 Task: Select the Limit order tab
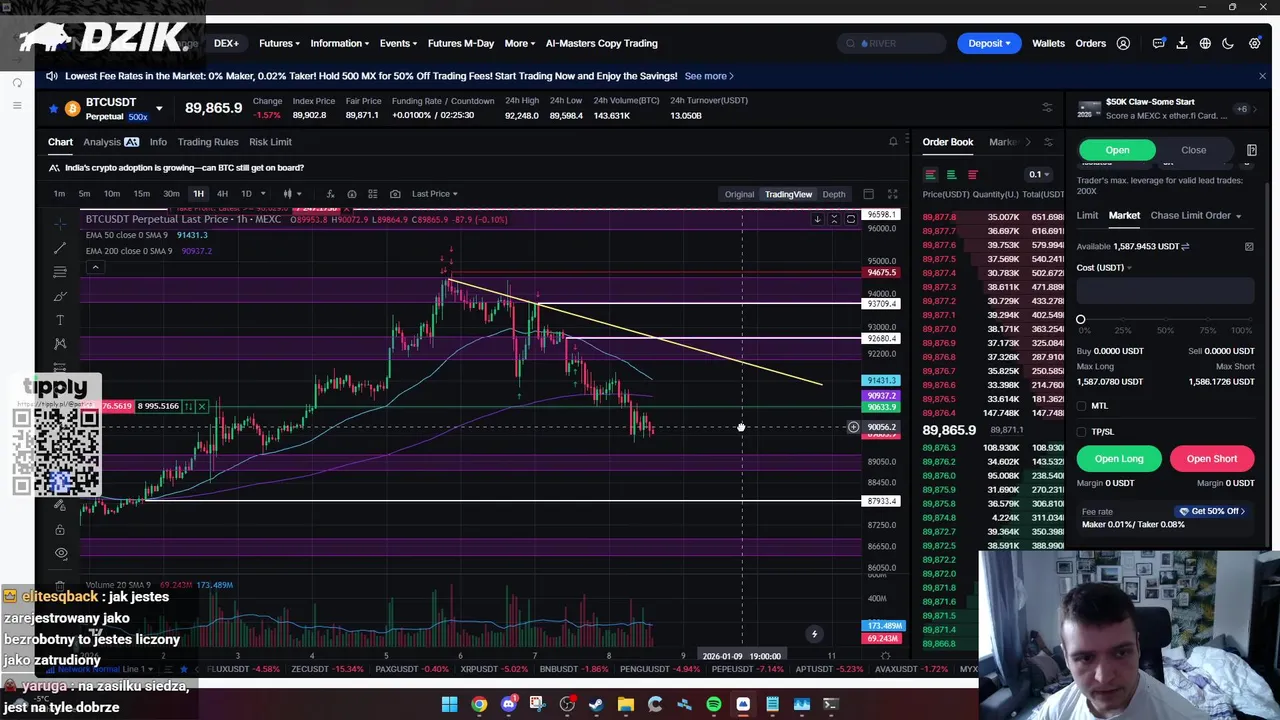pos(1087,215)
